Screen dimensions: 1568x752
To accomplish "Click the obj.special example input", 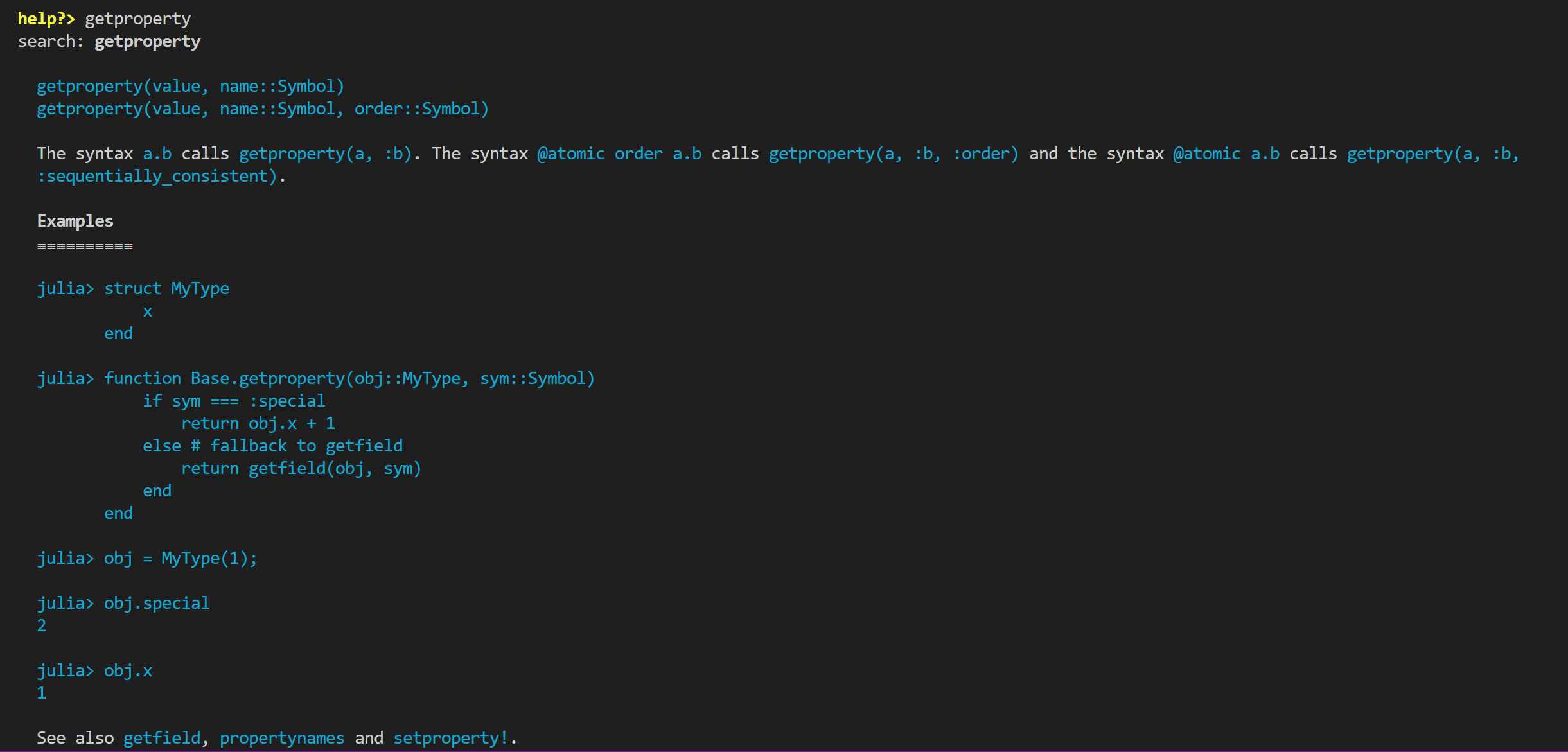I will tap(157, 603).
